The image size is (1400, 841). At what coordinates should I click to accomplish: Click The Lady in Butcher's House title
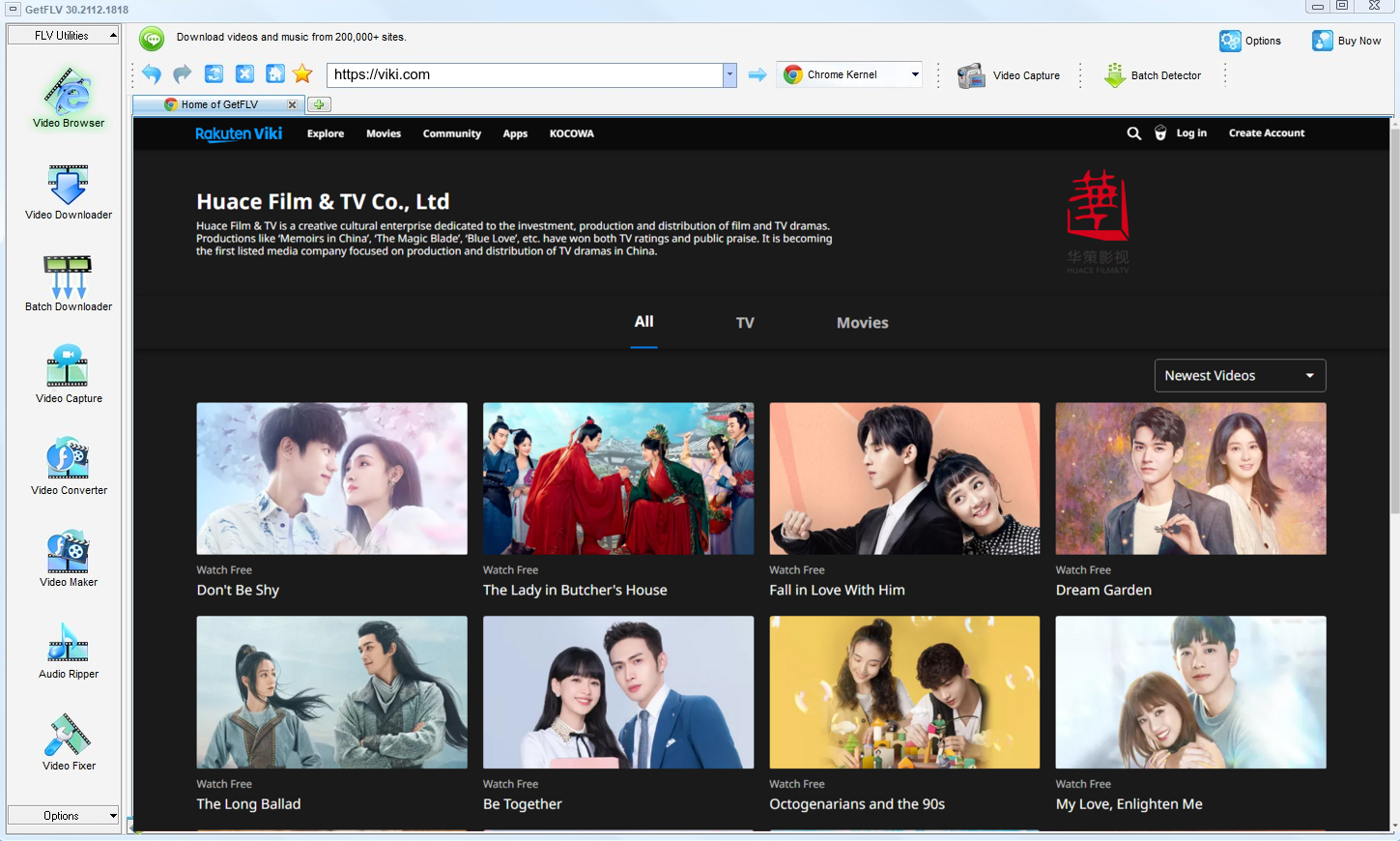tap(575, 590)
